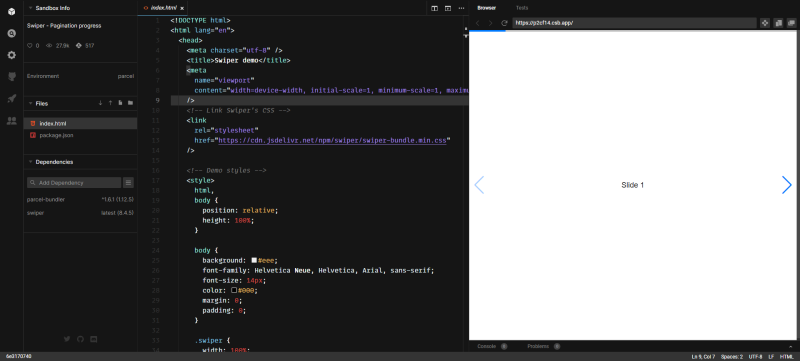Refresh the preview browser

click(504, 23)
